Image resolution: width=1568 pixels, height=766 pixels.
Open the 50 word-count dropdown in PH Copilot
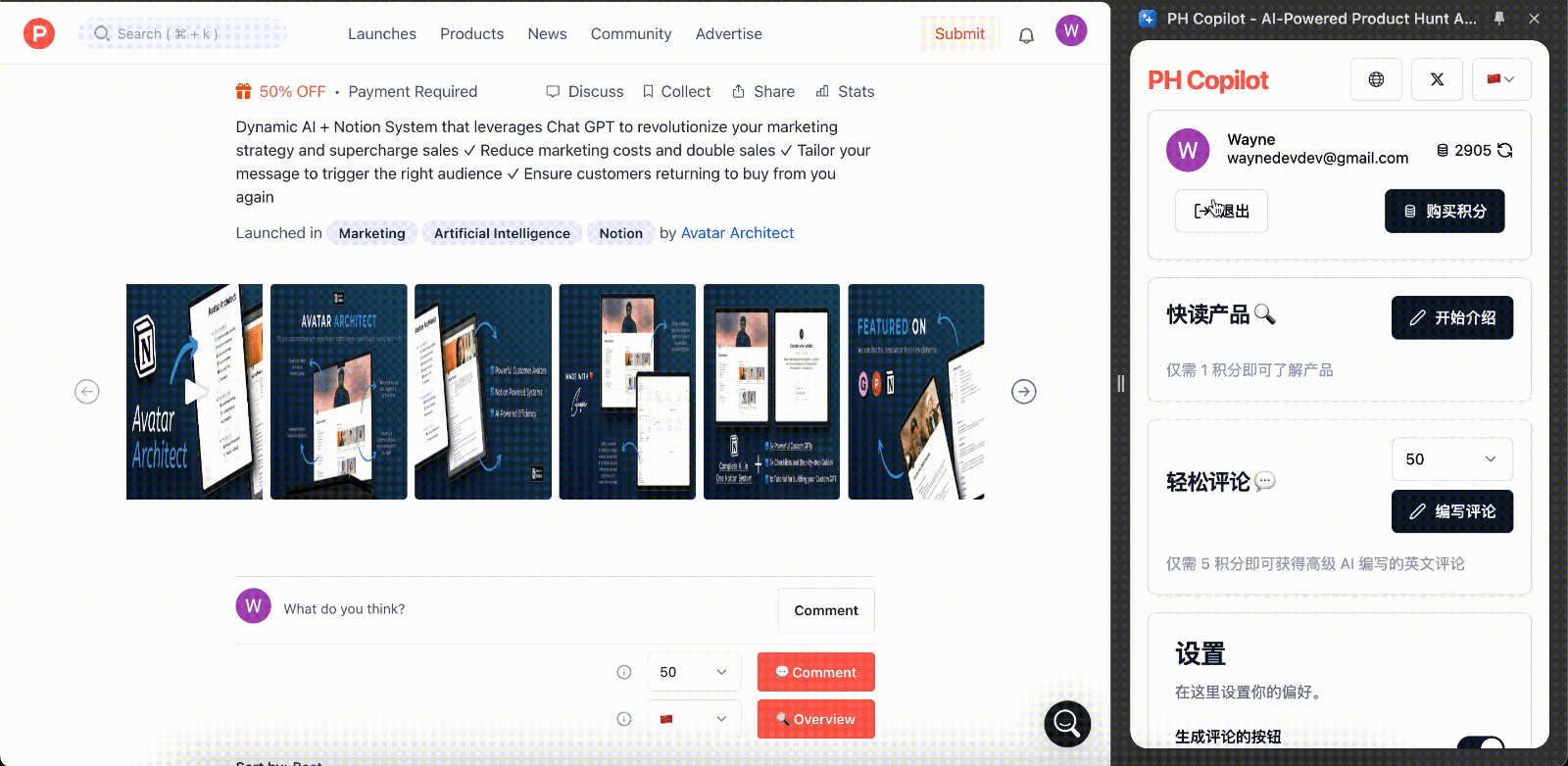(x=1452, y=459)
